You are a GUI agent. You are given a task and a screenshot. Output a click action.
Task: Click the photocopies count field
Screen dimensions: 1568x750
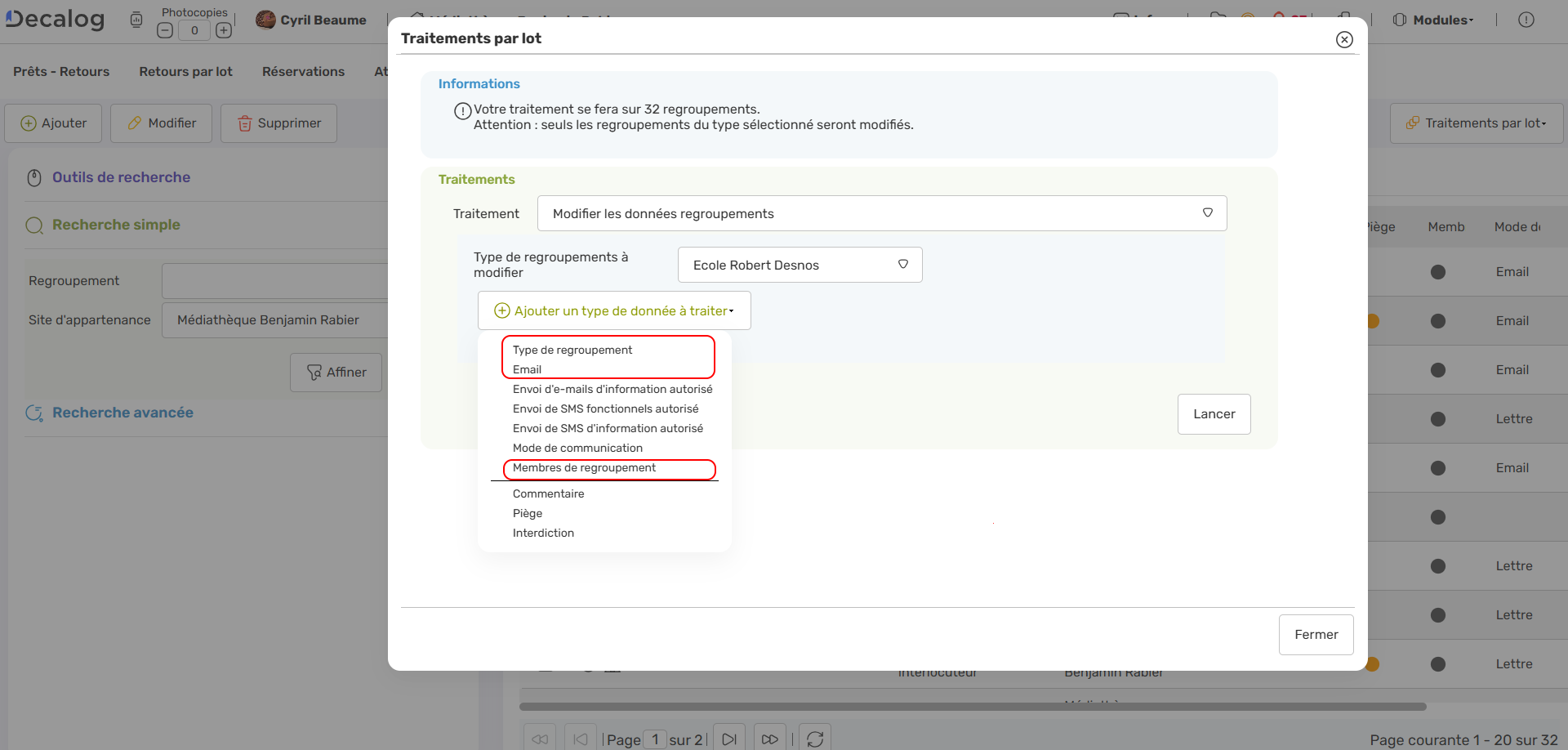pos(194,30)
